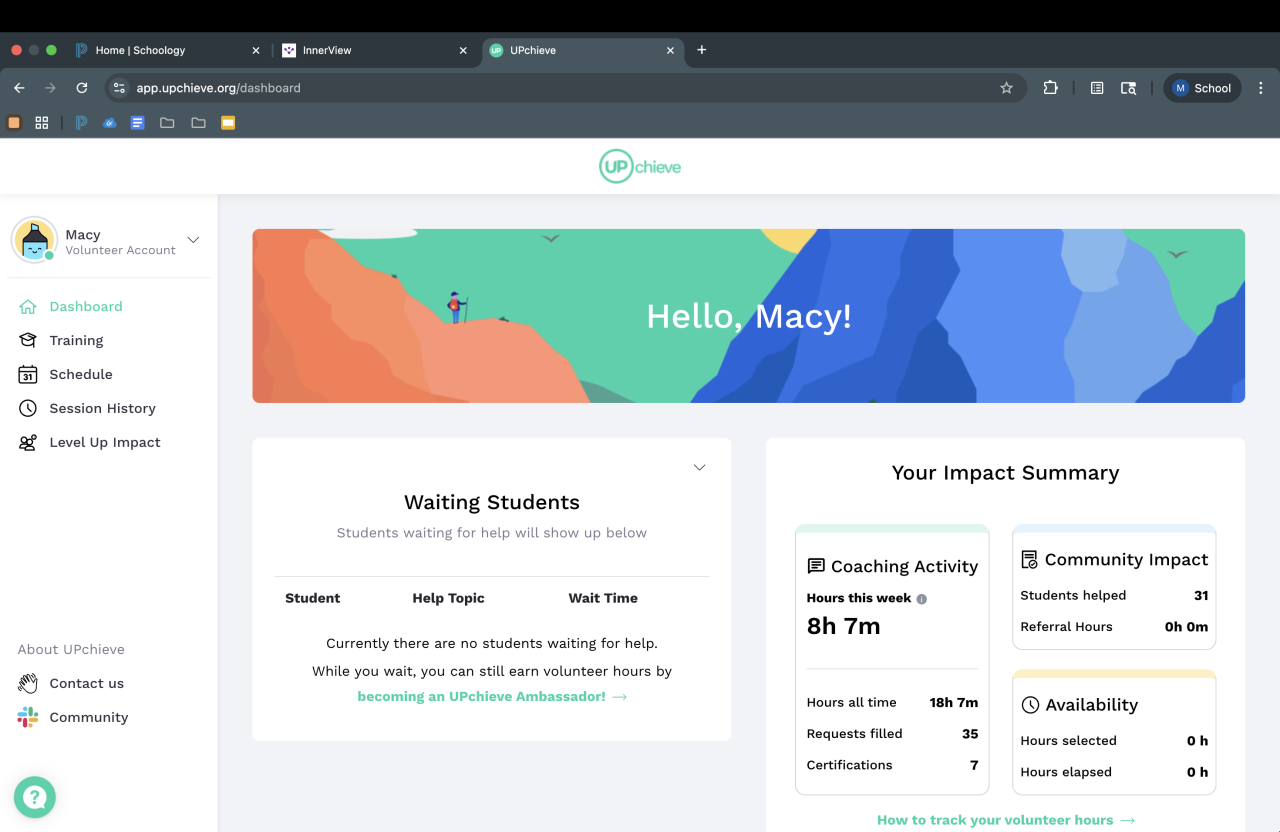The width and height of the screenshot is (1280, 832).
Task: Open a new browser tab
Action: click(702, 50)
